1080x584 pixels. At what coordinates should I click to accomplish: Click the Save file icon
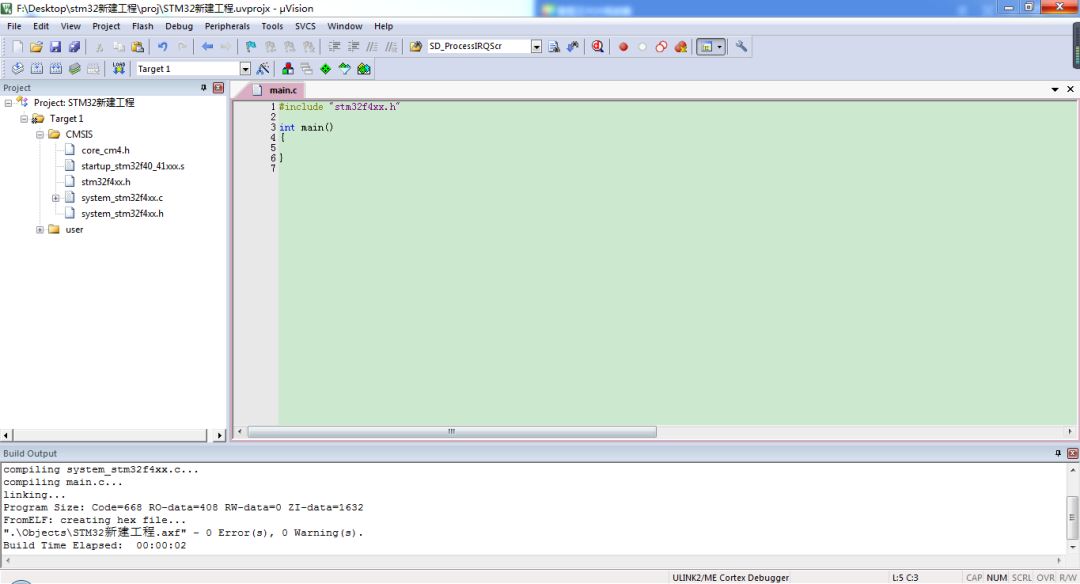(x=56, y=47)
